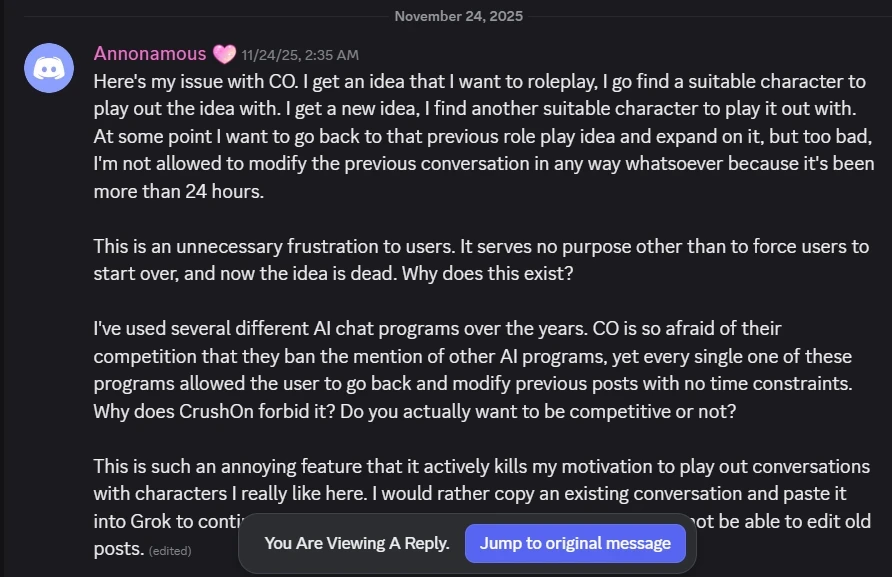Click the text "more than 24 hours."
This screenshot has width=892, height=577.
tap(179, 191)
